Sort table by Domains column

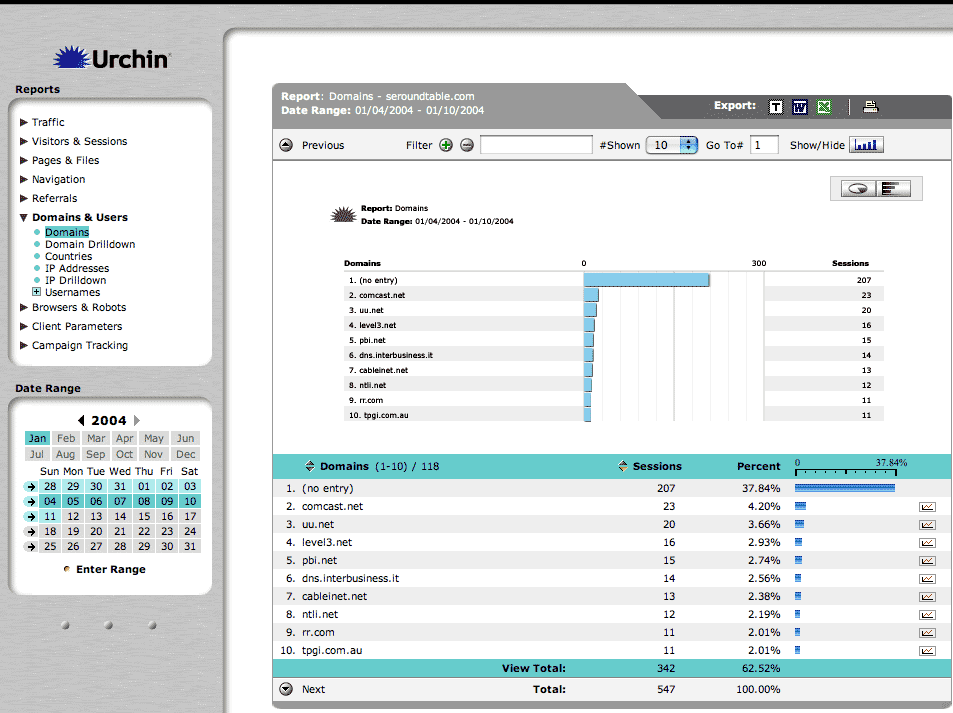310,466
